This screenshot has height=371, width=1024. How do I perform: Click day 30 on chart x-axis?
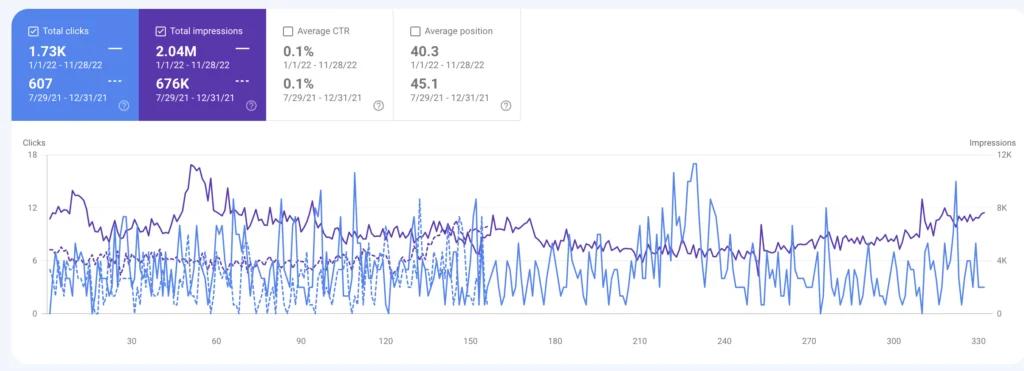[131, 341]
